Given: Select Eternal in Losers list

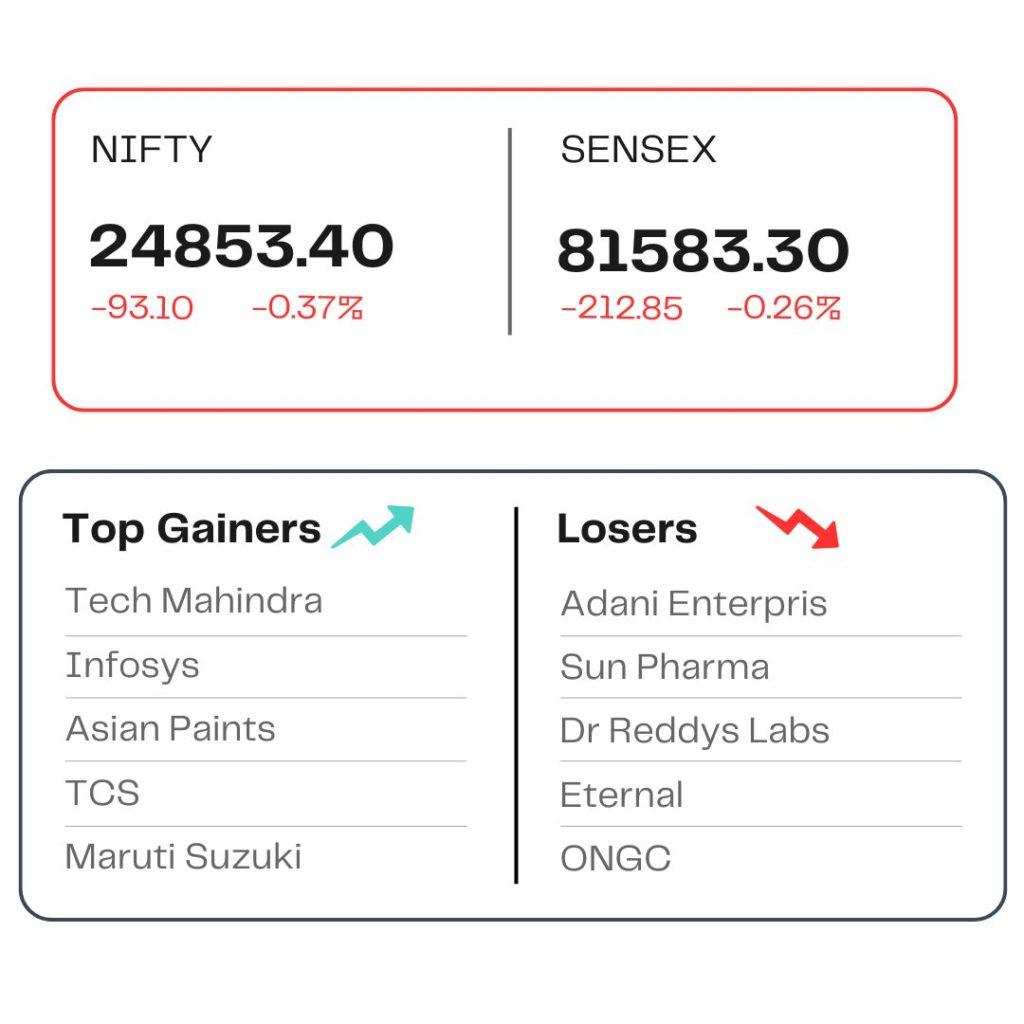Looking at the screenshot, I should [x=622, y=795].
